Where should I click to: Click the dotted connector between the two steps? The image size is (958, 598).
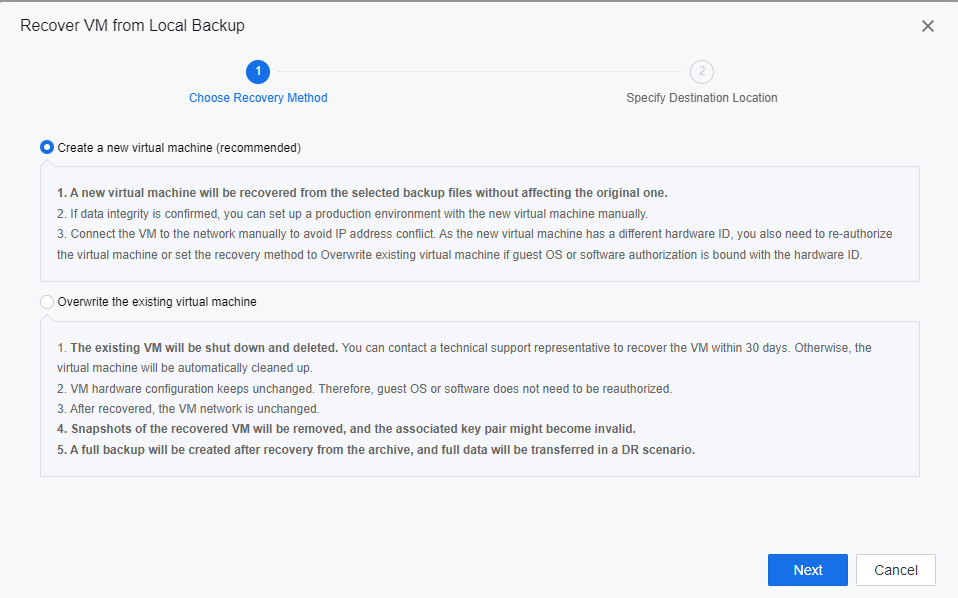(x=480, y=71)
